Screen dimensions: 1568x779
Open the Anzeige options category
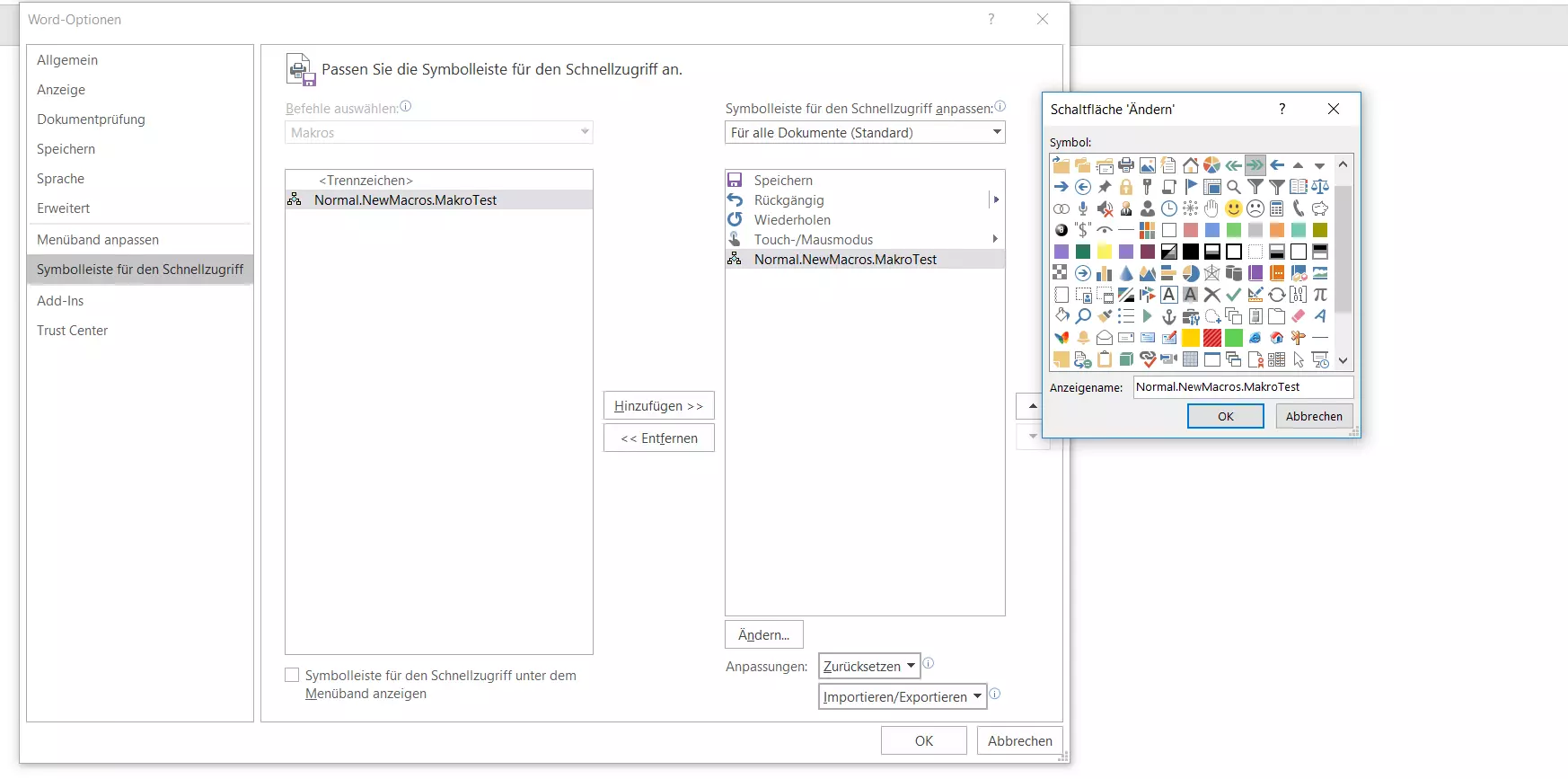coord(61,89)
